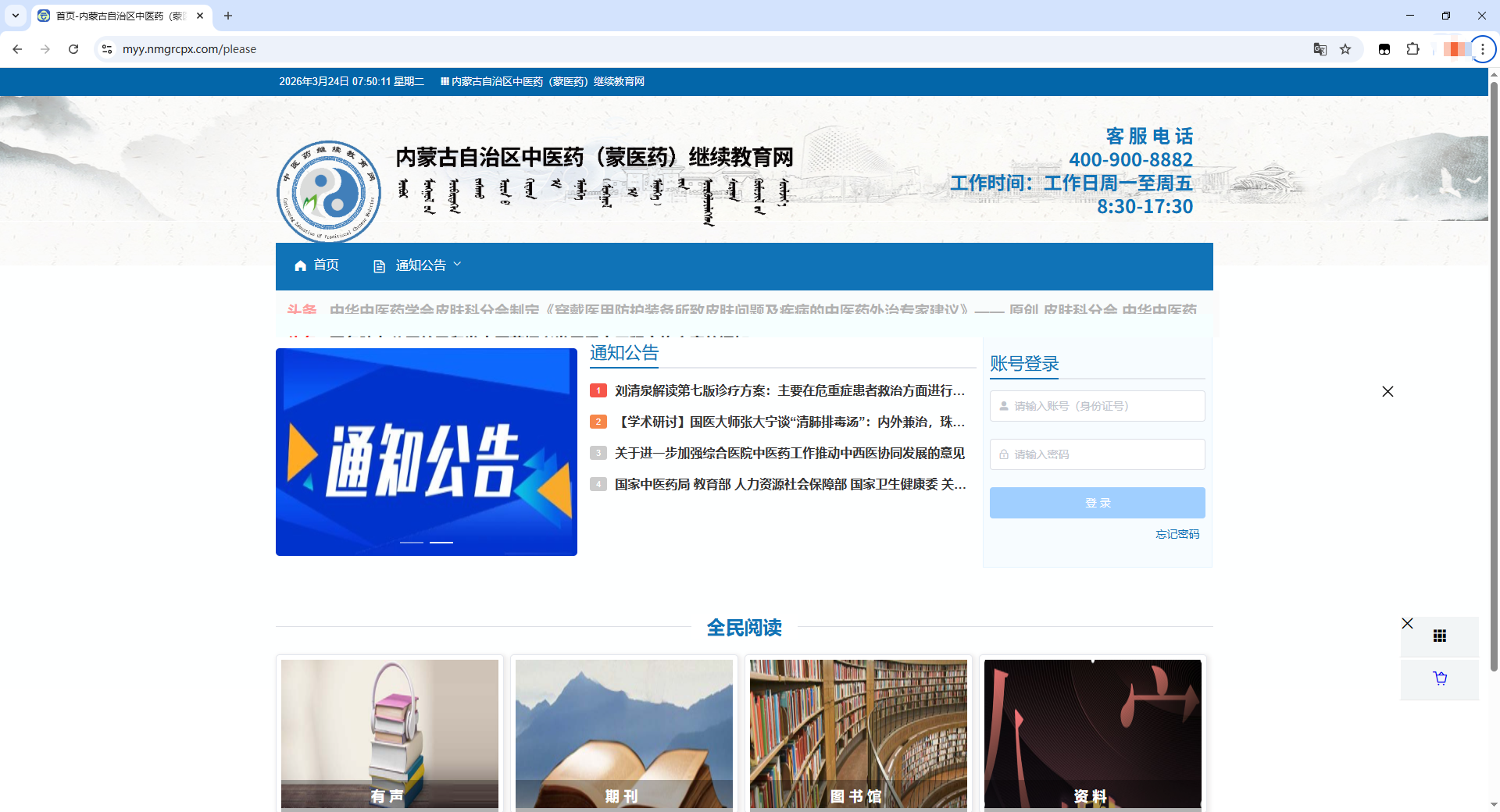Open the 通知公告 navigation menu item
Image resolution: width=1500 pixels, height=812 pixels.
[418, 265]
